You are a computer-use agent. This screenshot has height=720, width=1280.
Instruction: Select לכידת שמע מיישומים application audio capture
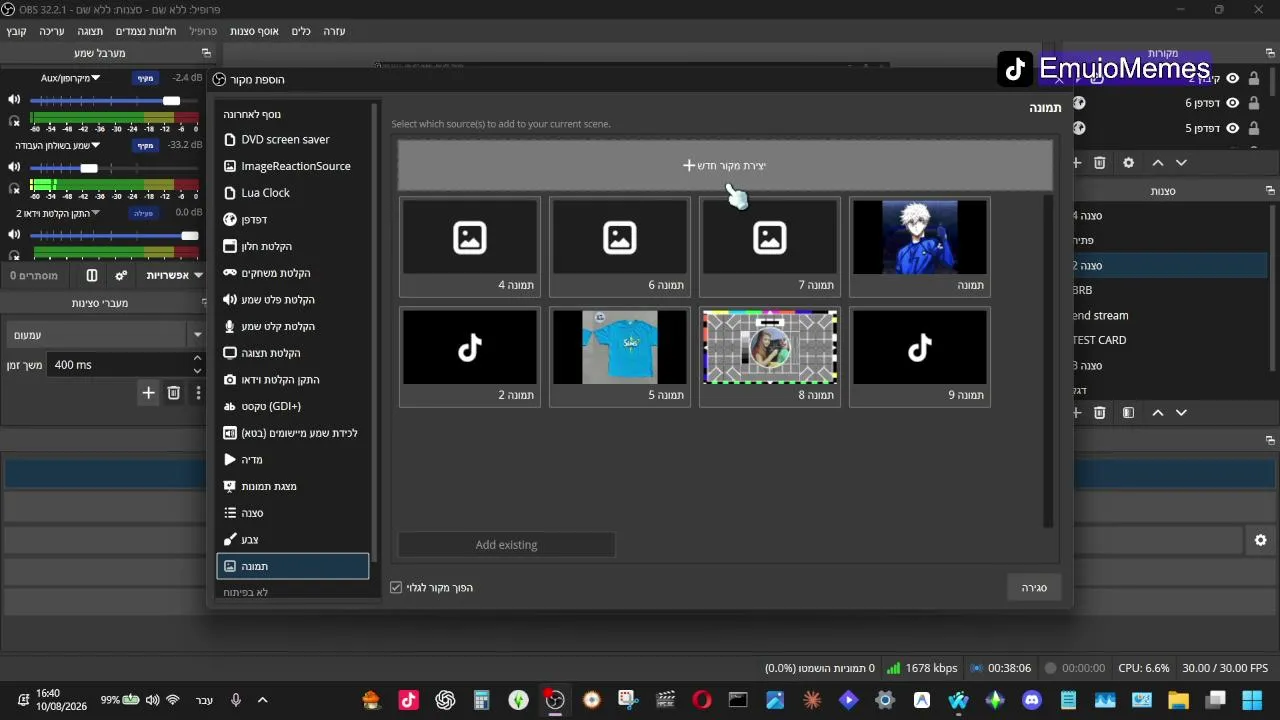pyautogui.click(x=293, y=433)
